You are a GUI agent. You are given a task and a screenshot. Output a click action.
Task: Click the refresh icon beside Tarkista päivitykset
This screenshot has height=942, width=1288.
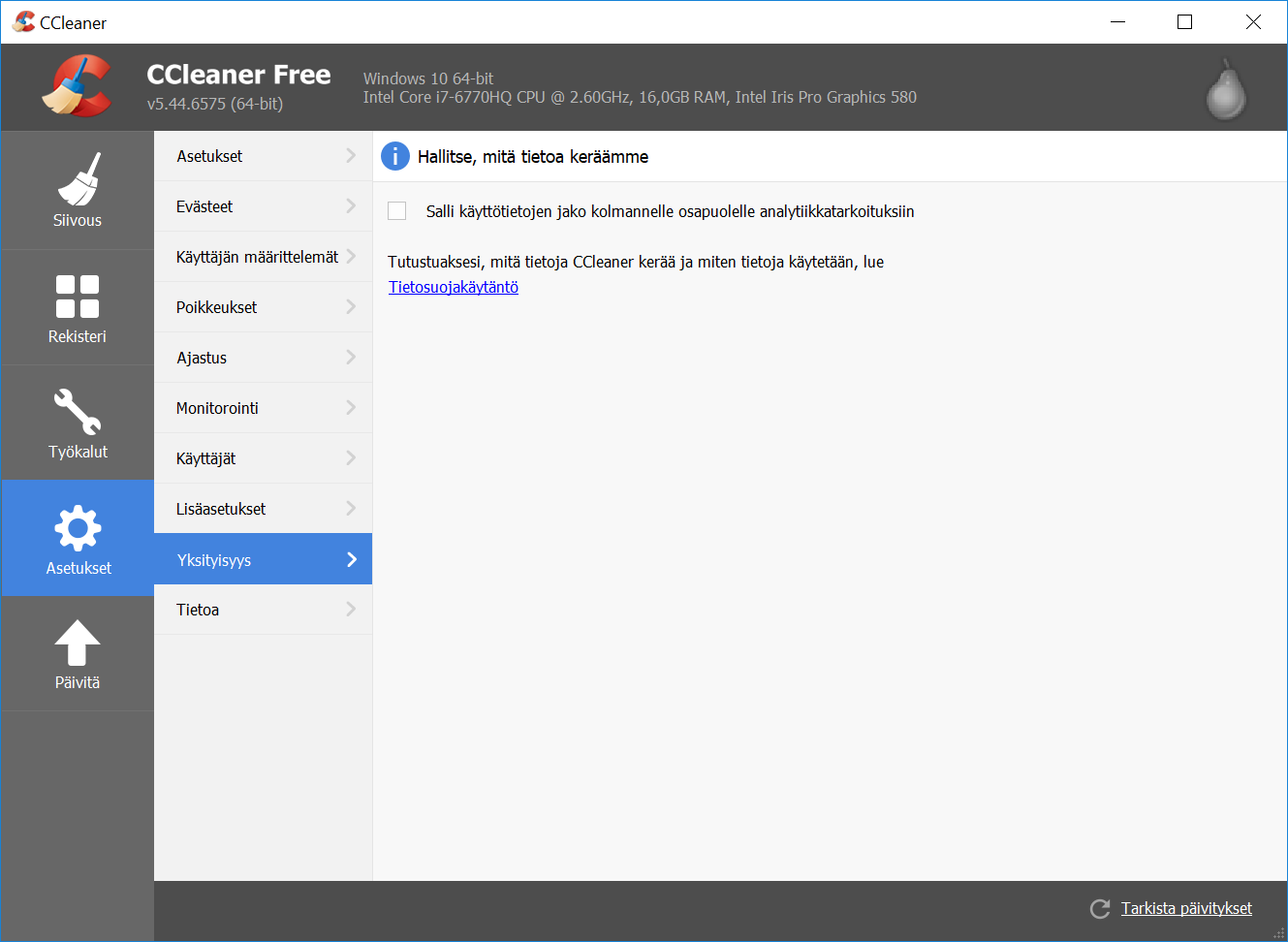pyautogui.click(x=1100, y=909)
